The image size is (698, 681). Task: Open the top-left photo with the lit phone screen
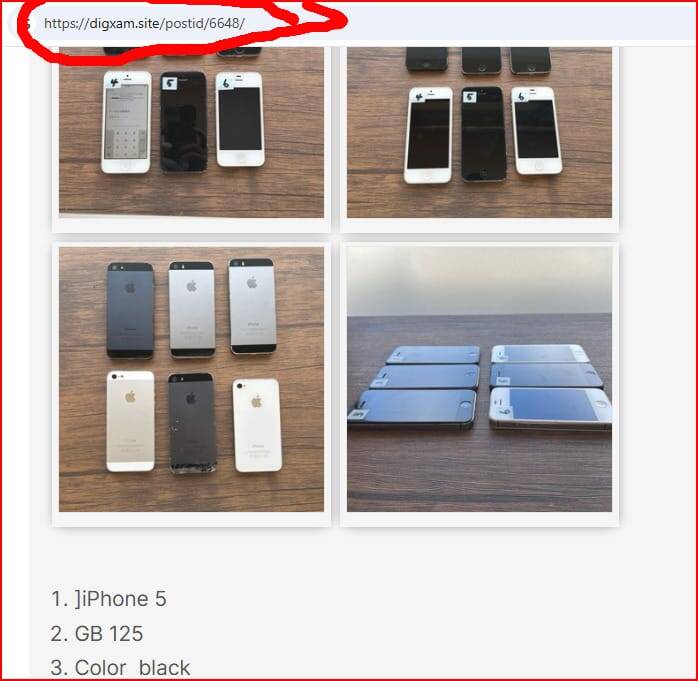191,132
